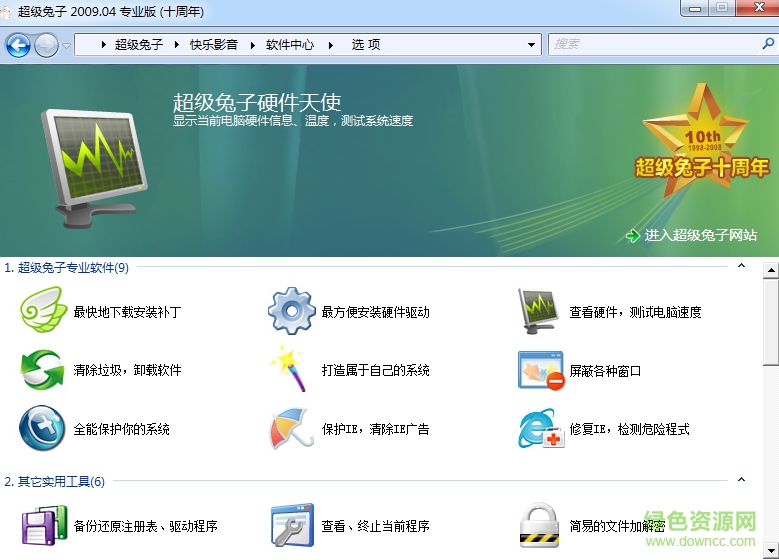Click the purple floppy disk backup icon
779x560 pixels.
click(x=44, y=526)
